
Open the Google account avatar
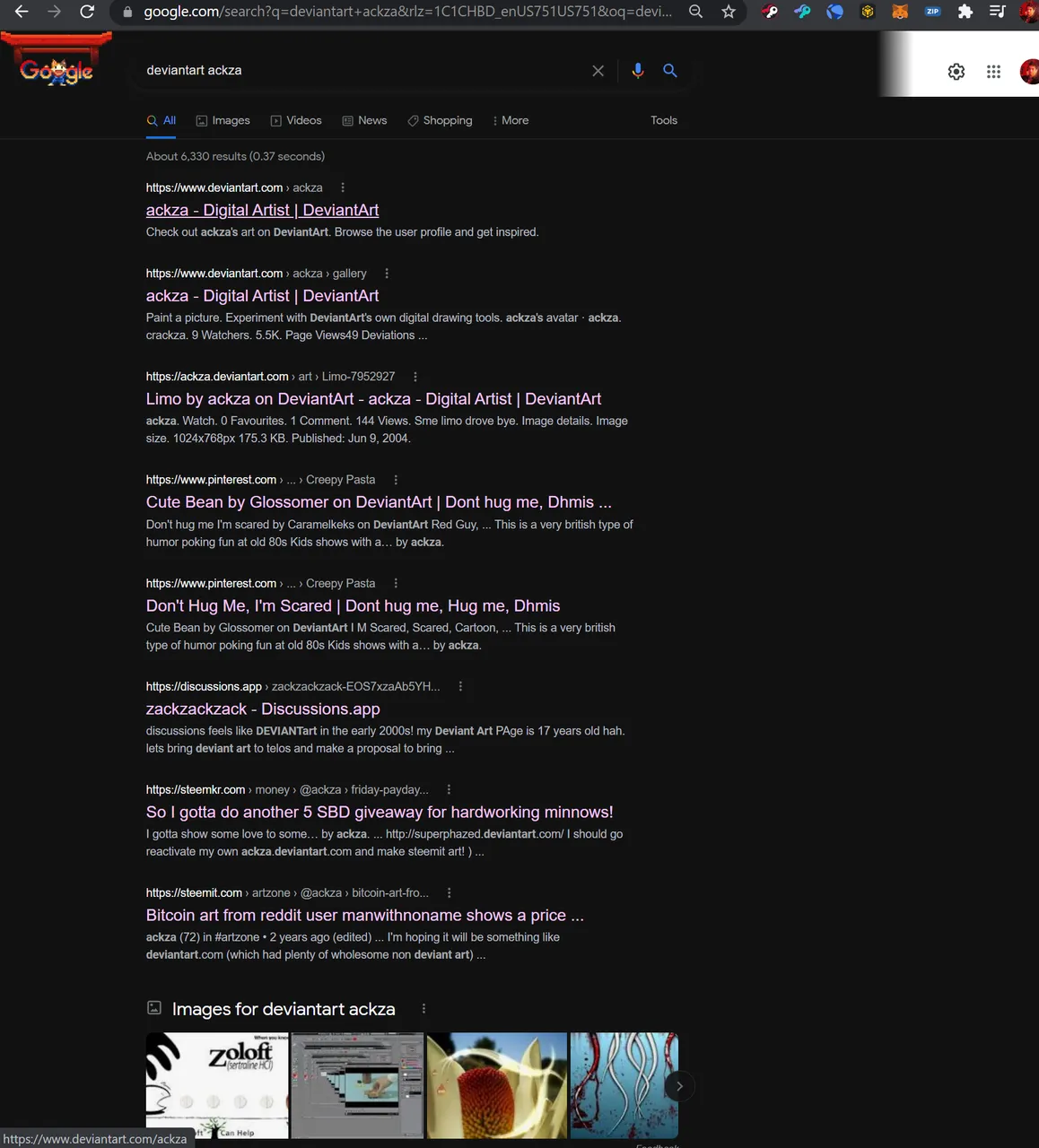coord(1029,72)
